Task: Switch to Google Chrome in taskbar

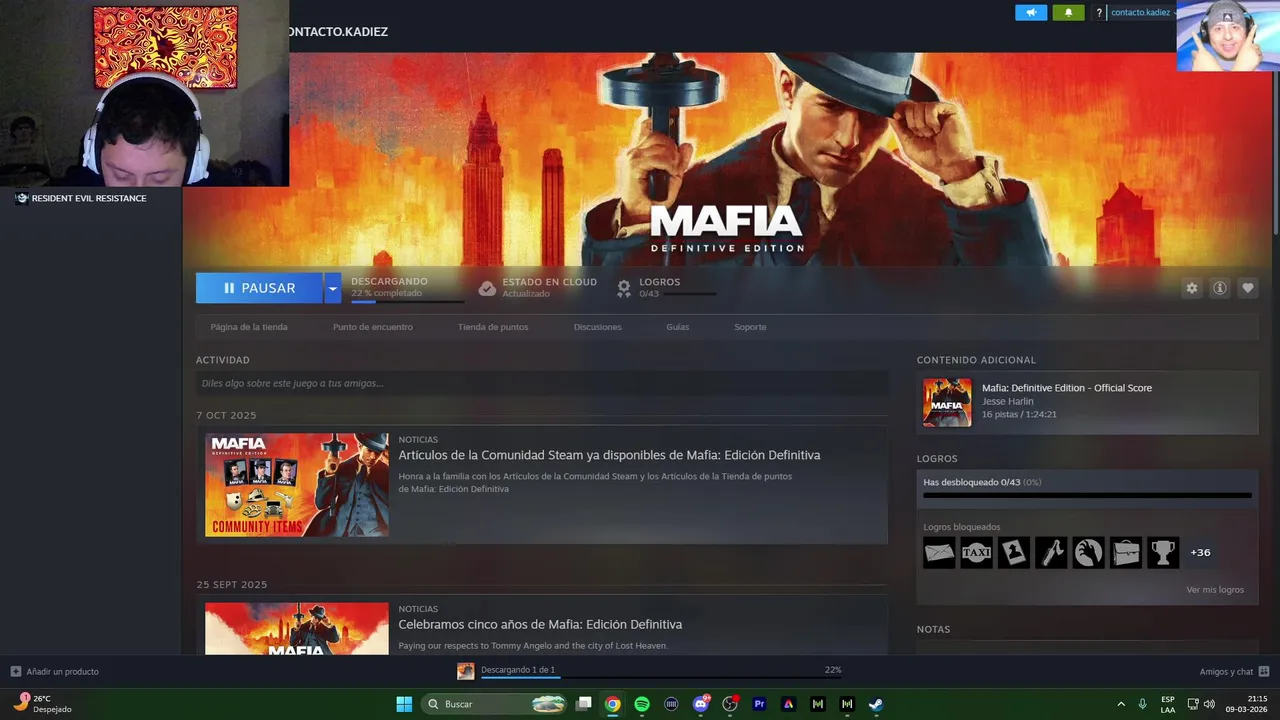Action: [613, 704]
